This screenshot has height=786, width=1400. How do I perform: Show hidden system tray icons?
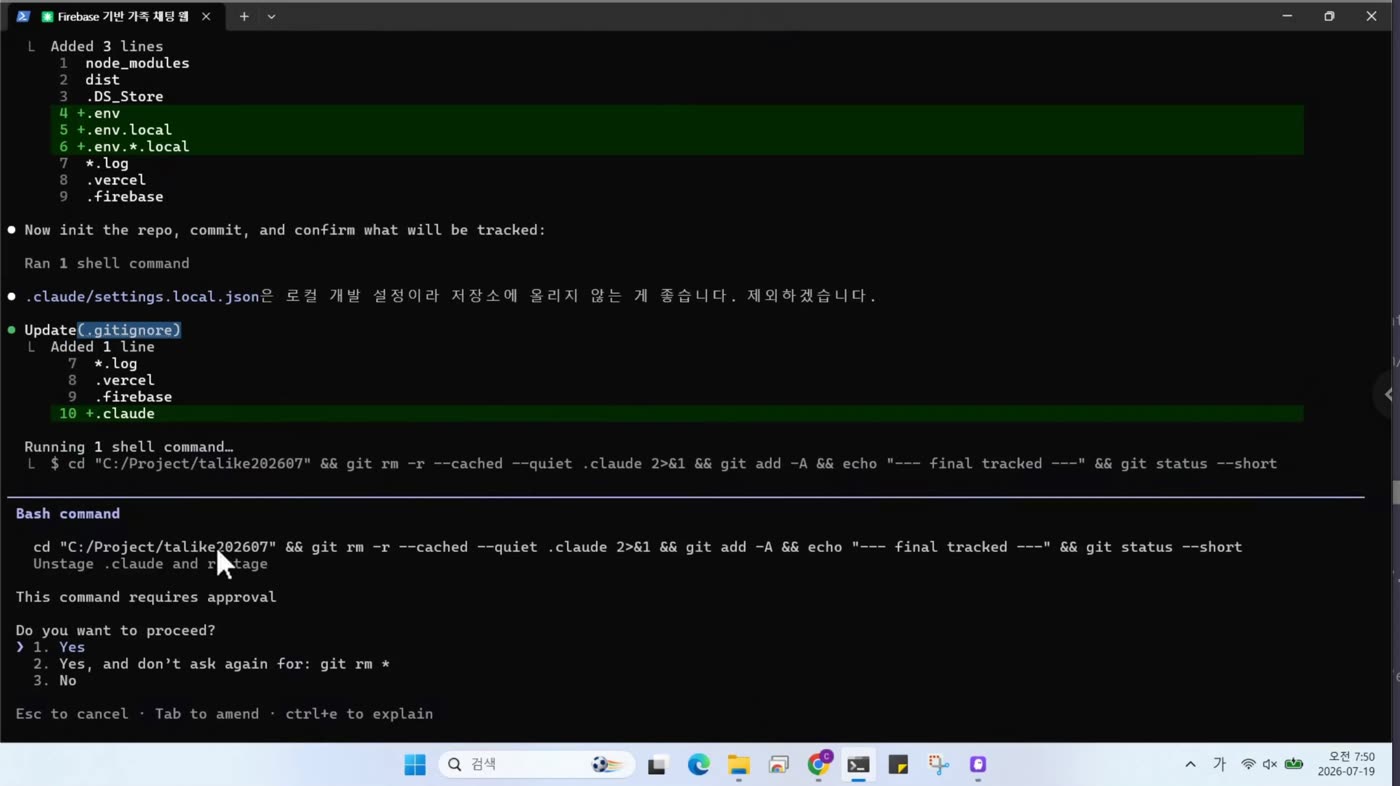1190,765
